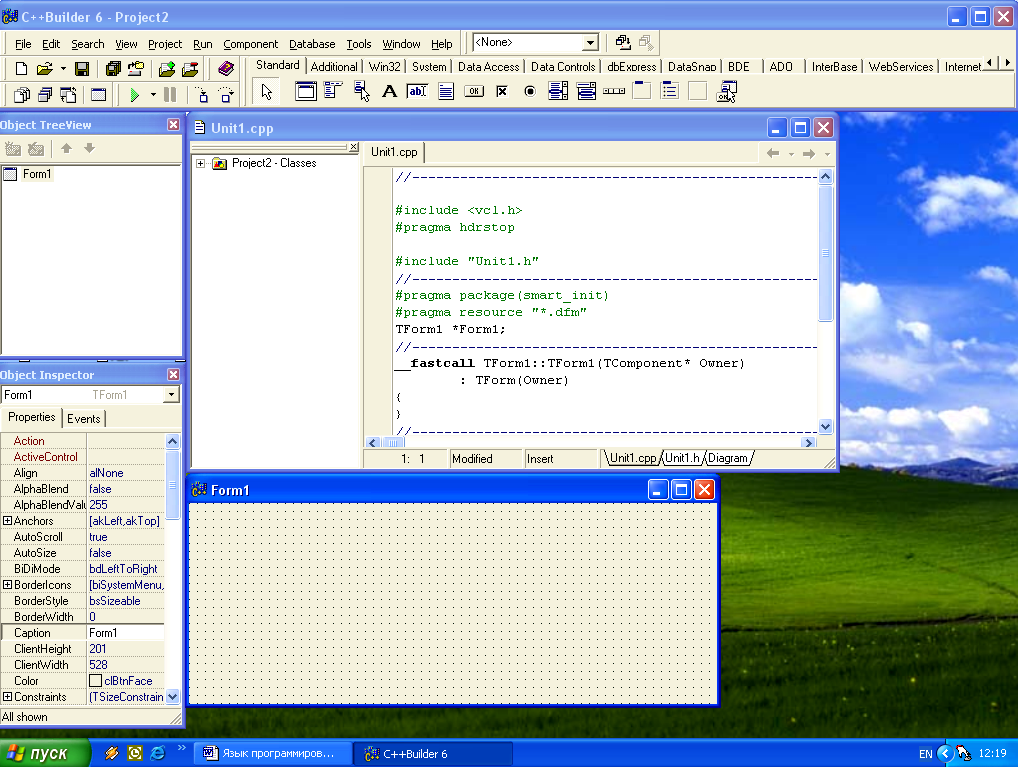This screenshot has width=1018, height=767.
Task: Switch to the Additional palette tab
Action: (x=334, y=67)
